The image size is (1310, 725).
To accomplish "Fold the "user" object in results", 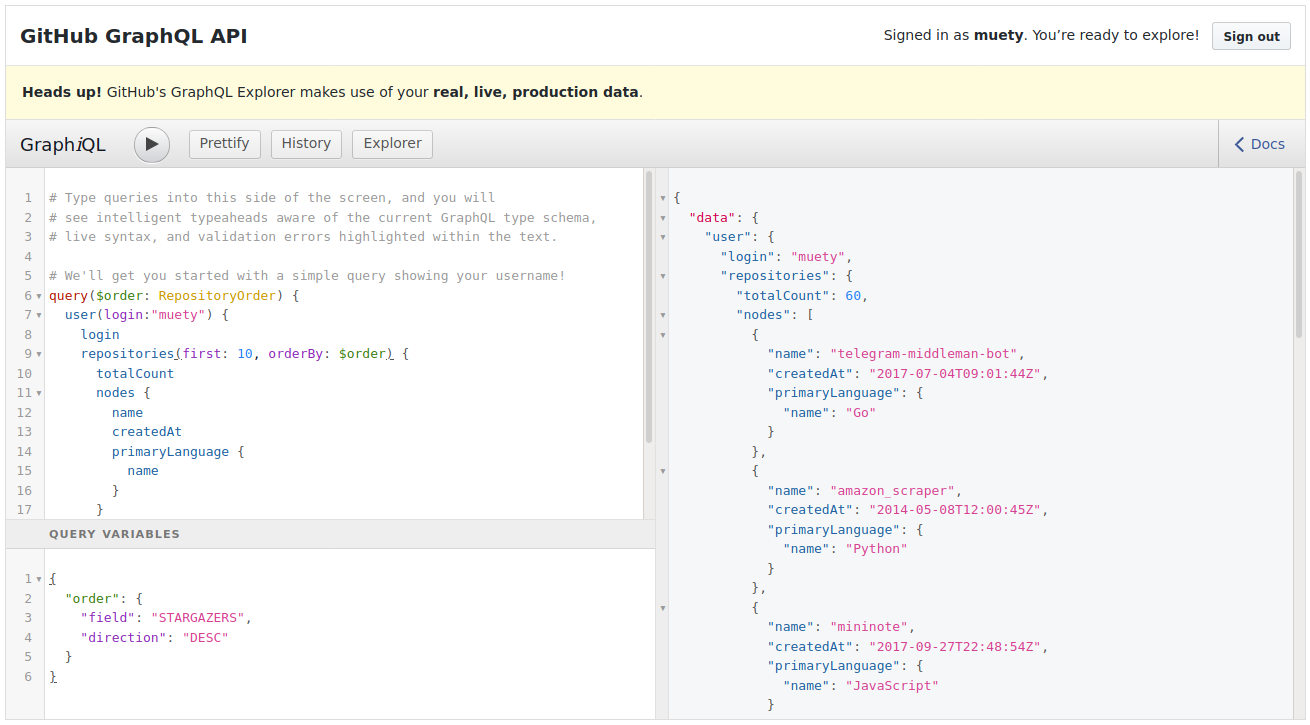I will (x=662, y=238).
